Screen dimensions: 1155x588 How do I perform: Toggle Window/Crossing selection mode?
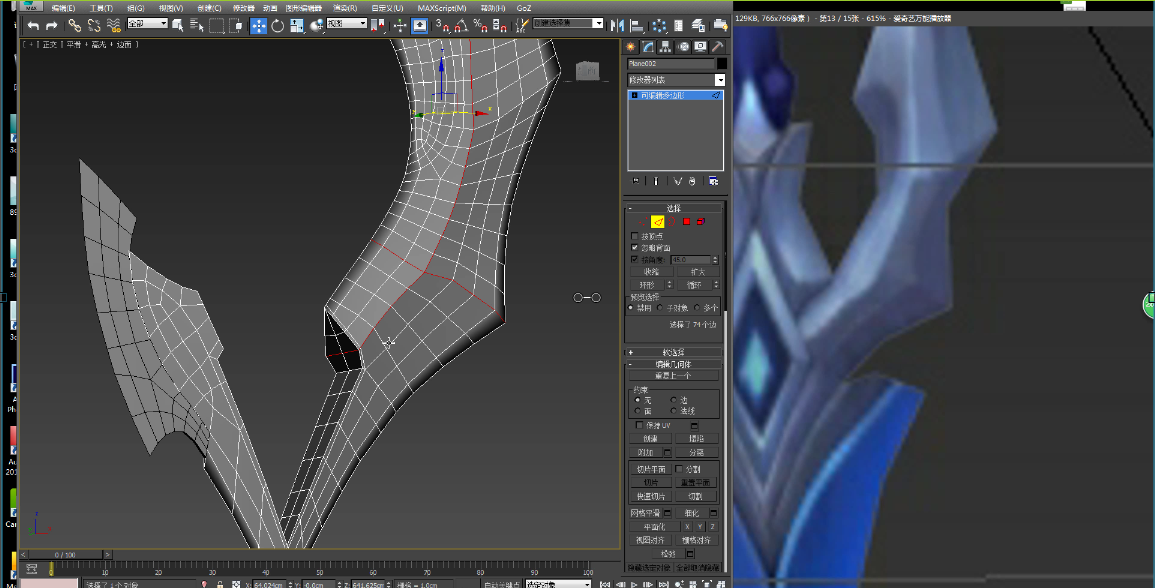click(x=236, y=26)
